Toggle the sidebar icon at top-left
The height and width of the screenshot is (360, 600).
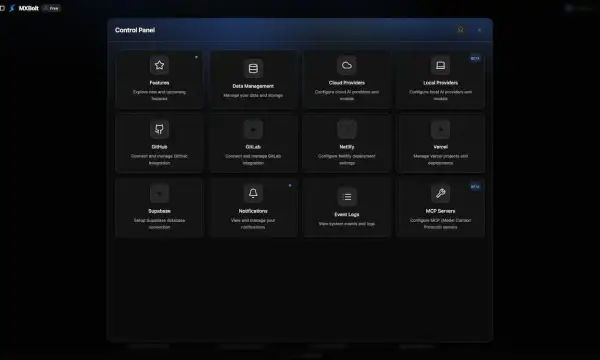click(2, 8)
